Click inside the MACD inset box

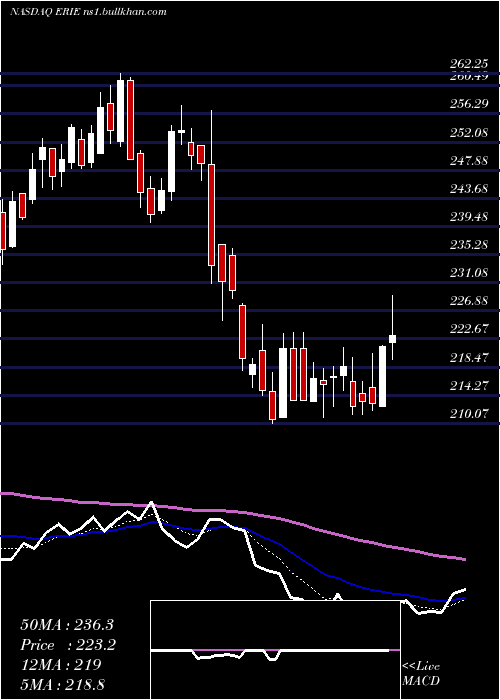point(275,650)
